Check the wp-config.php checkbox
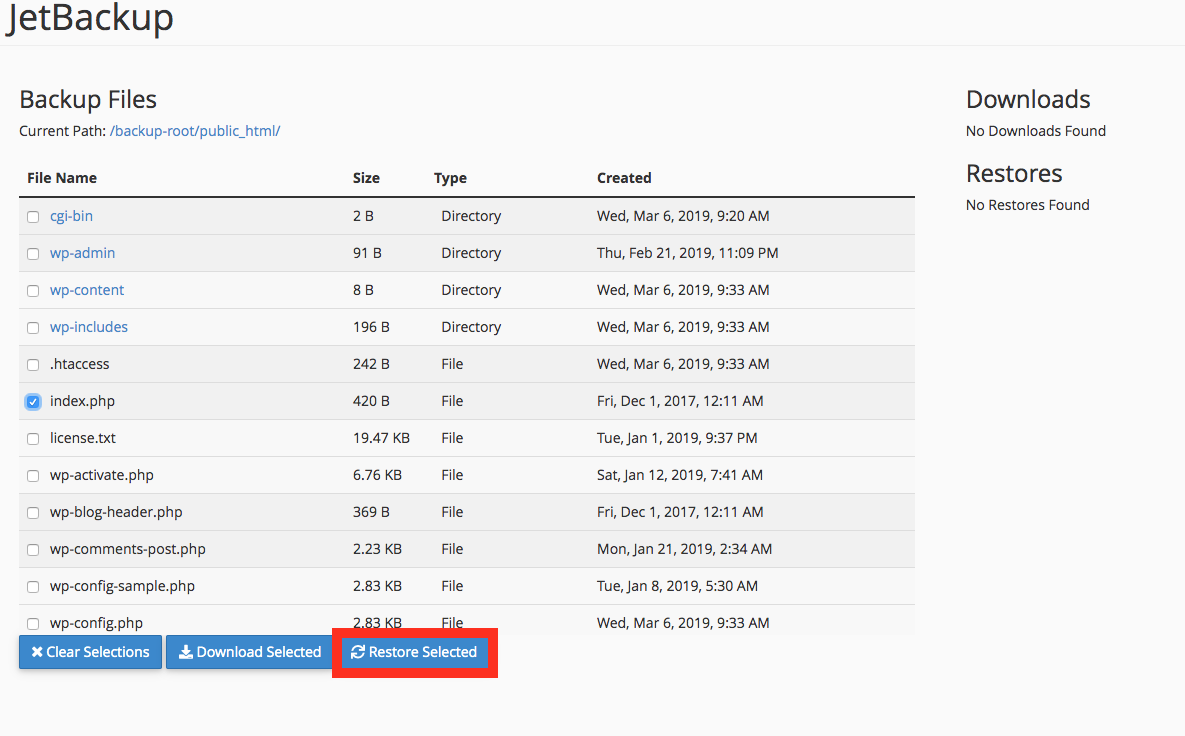Viewport: 1185px width, 736px height. (33, 624)
